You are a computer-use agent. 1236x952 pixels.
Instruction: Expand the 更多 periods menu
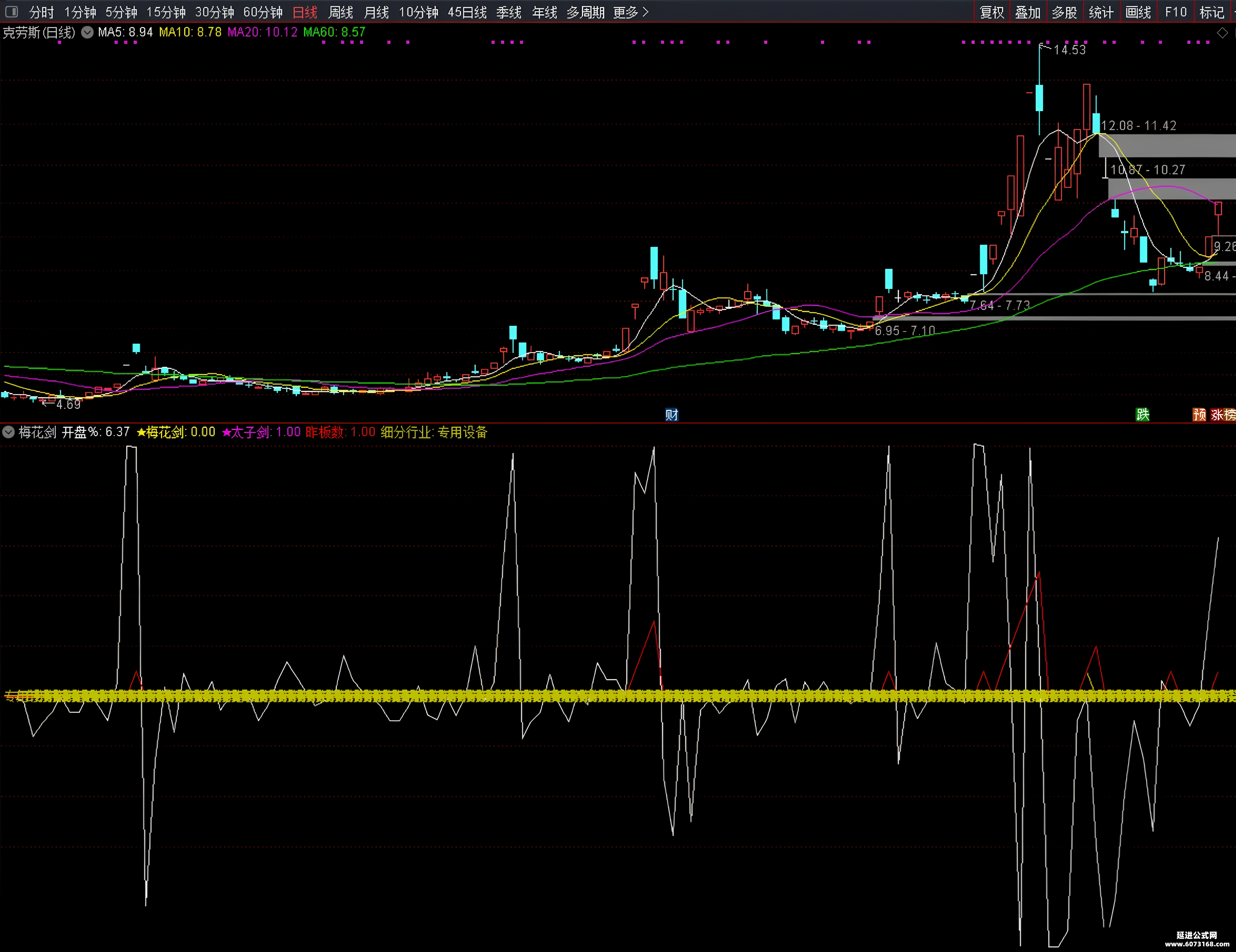tap(630, 12)
